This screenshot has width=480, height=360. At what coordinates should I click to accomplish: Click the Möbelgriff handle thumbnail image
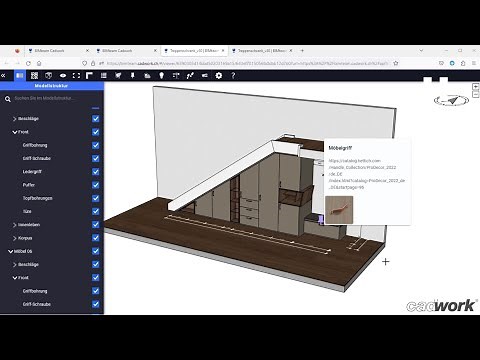(339, 210)
